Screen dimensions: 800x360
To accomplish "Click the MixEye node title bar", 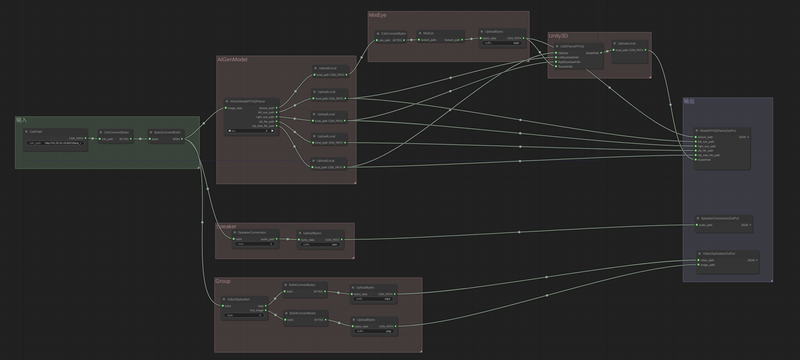I will (440, 33).
